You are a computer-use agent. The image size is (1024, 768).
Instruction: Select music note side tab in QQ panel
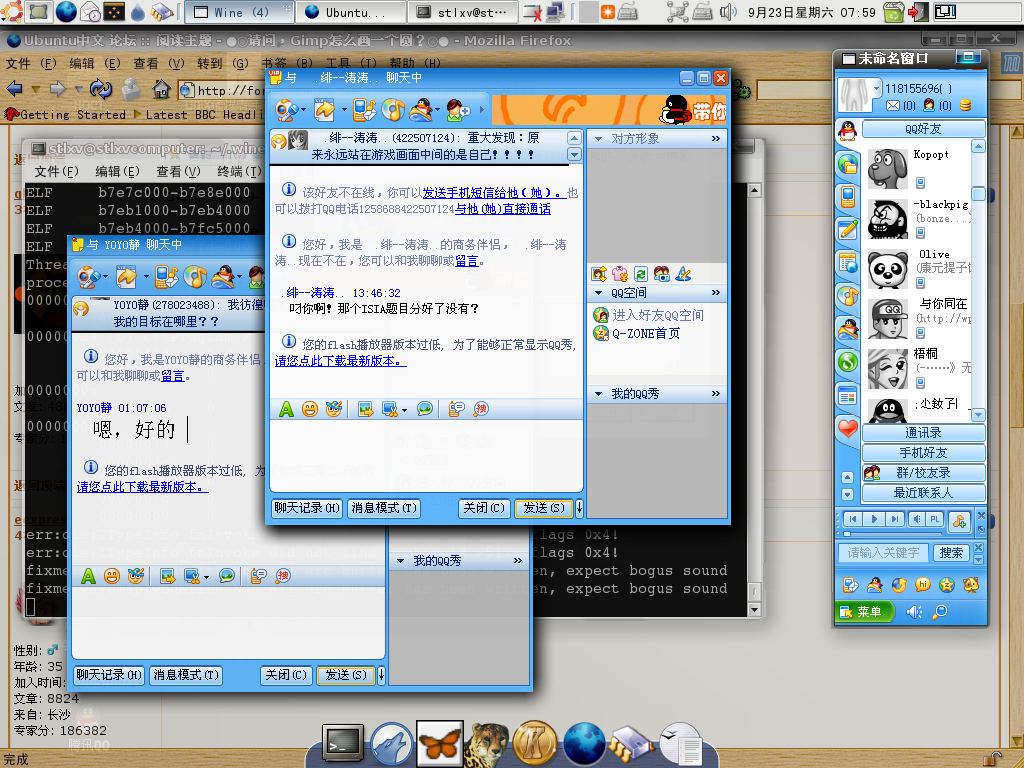pyautogui.click(x=848, y=296)
